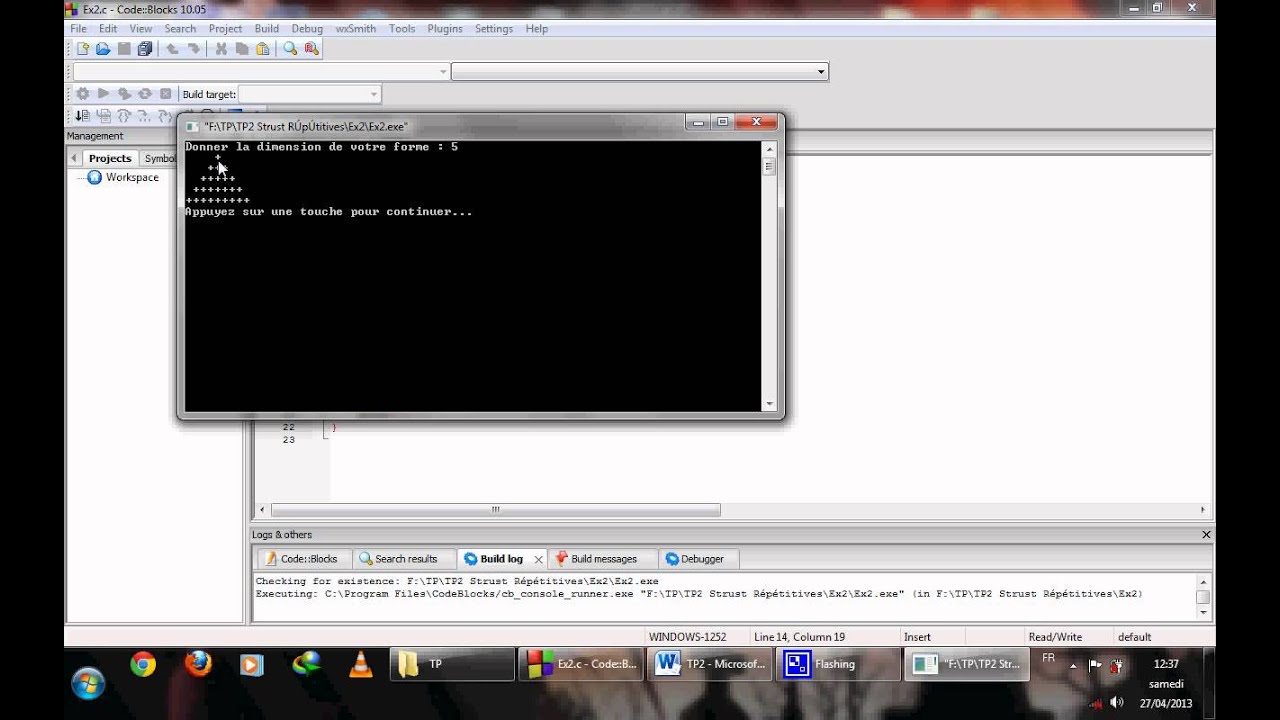Click the Run to cursor debug icon

tap(83, 115)
